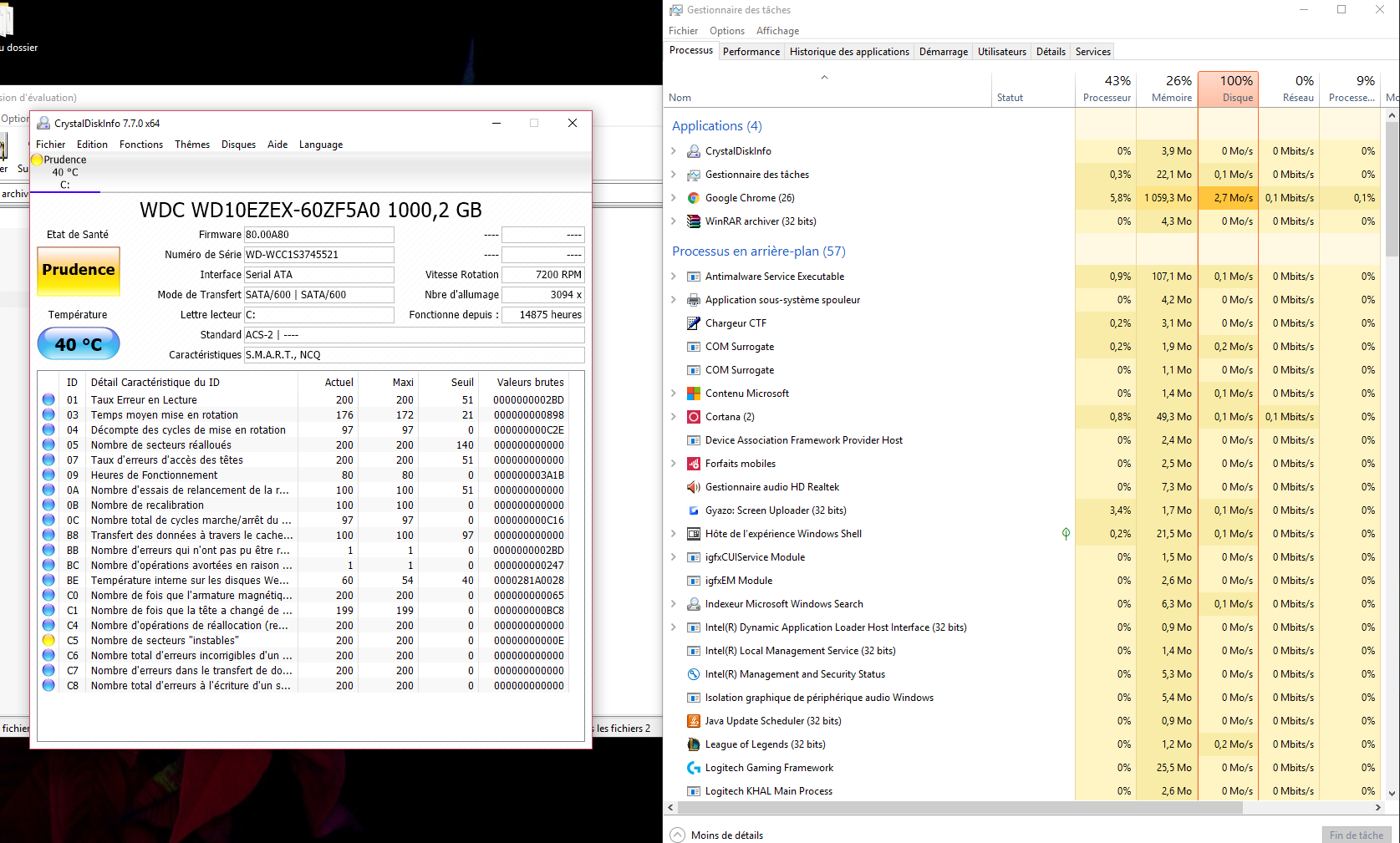The width and height of the screenshot is (1400, 843).
Task: Expand the WinRAR archiver process group
Action: 674,221
